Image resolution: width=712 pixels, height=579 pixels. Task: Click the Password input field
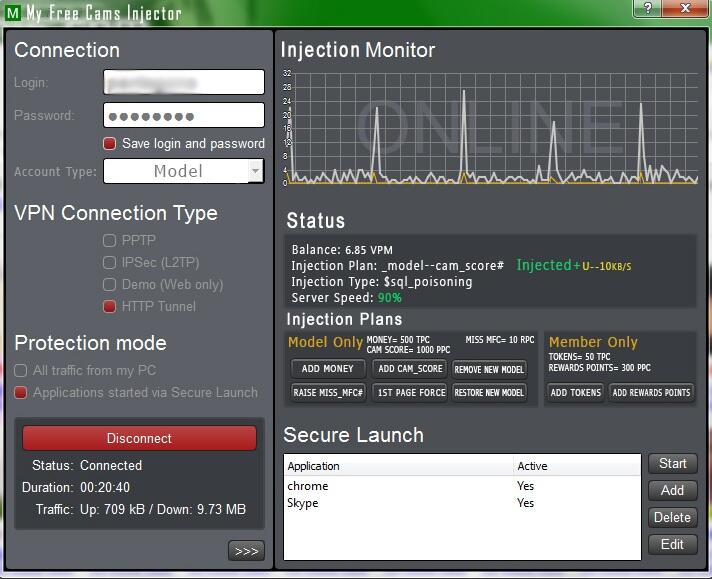coord(184,115)
